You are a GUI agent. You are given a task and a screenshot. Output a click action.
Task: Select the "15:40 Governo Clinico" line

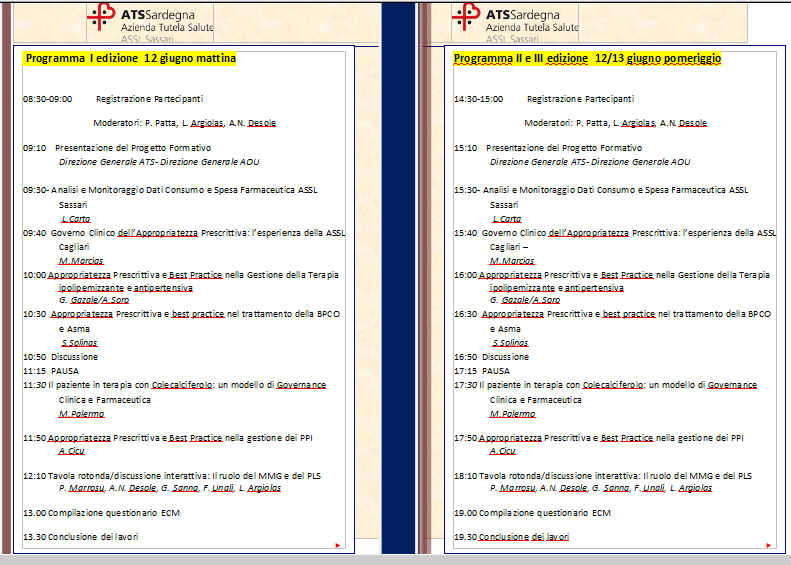pos(615,233)
